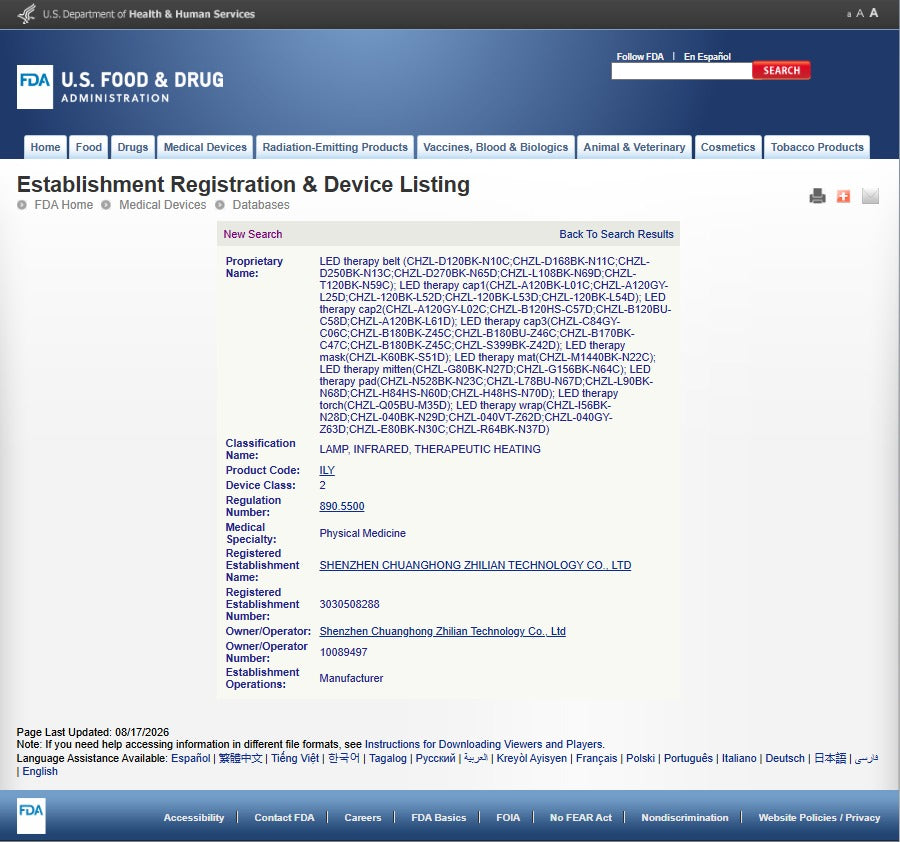Click the New Search link

pyautogui.click(x=253, y=234)
